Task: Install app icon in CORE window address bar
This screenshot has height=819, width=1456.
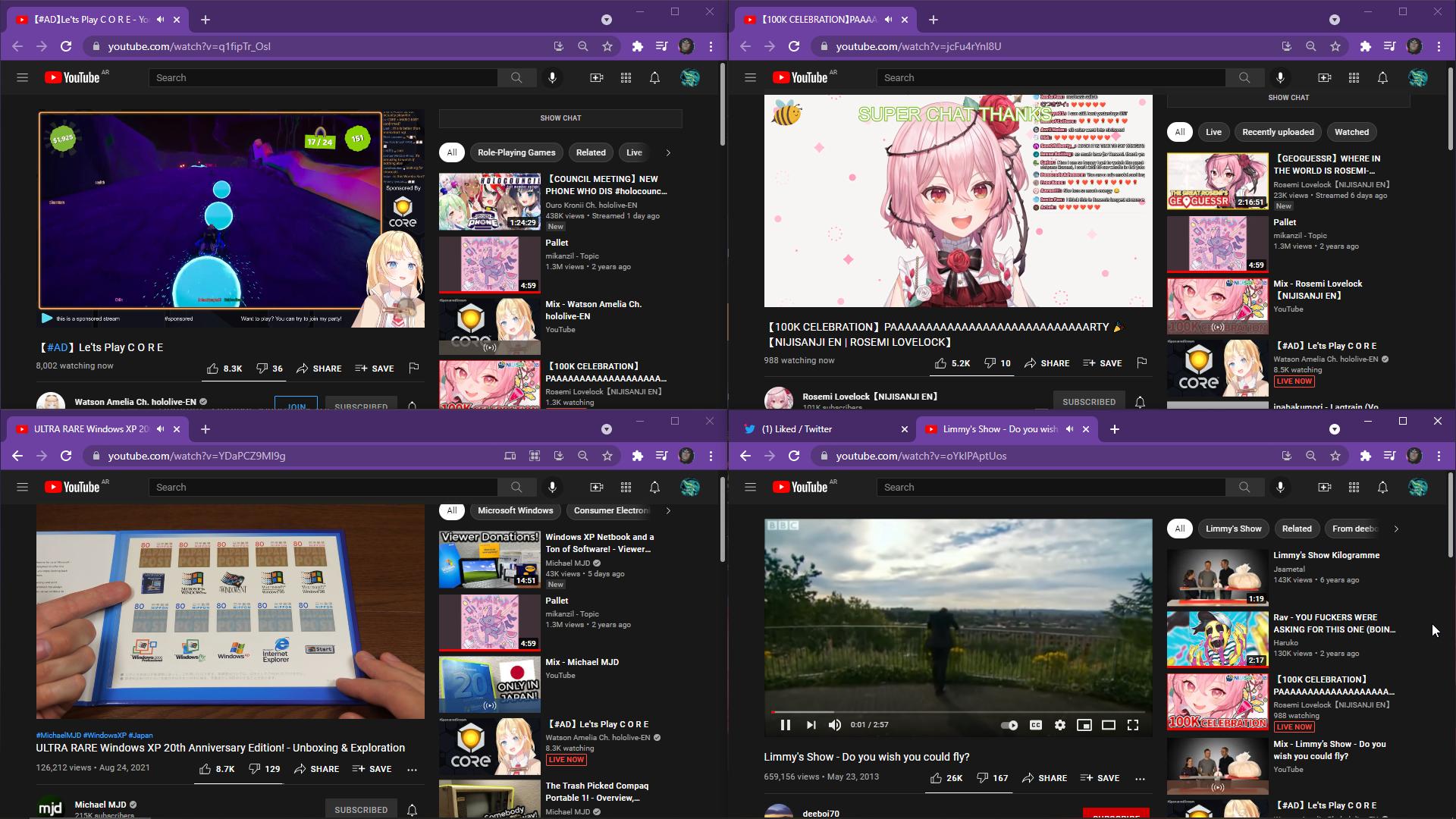Action: (559, 46)
